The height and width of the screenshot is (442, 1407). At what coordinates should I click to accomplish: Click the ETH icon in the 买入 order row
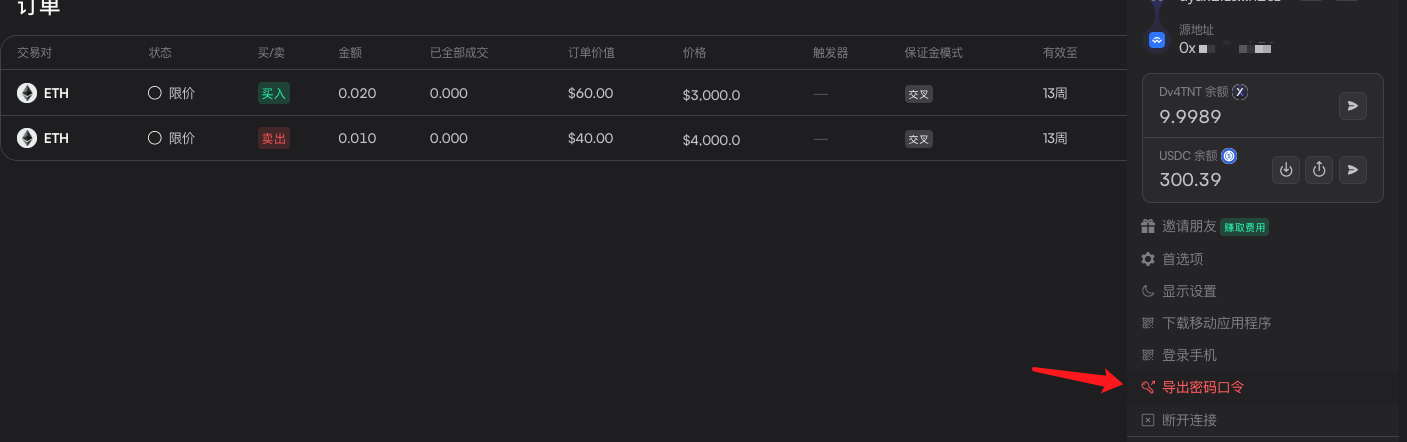click(27, 93)
